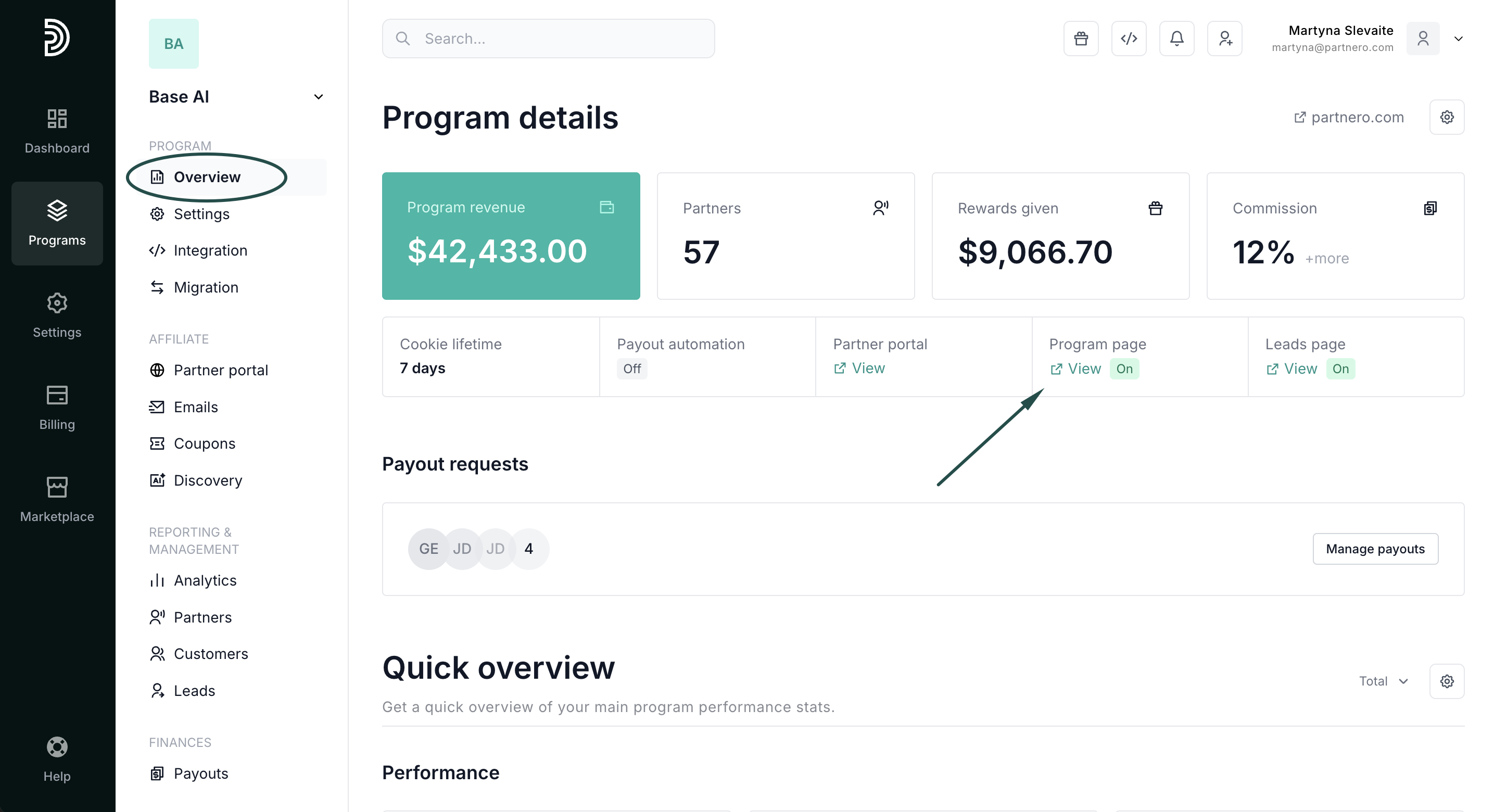The height and width of the screenshot is (812, 1494).
Task: Open Help lifebuoy icon in sidebar
Action: (x=57, y=747)
